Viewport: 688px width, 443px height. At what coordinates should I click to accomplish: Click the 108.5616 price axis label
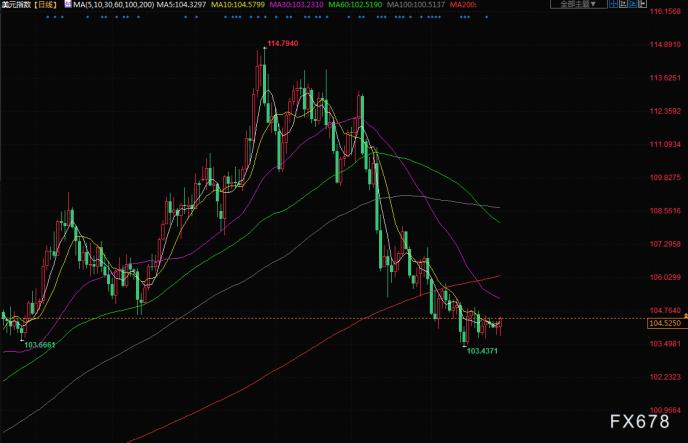click(x=665, y=211)
